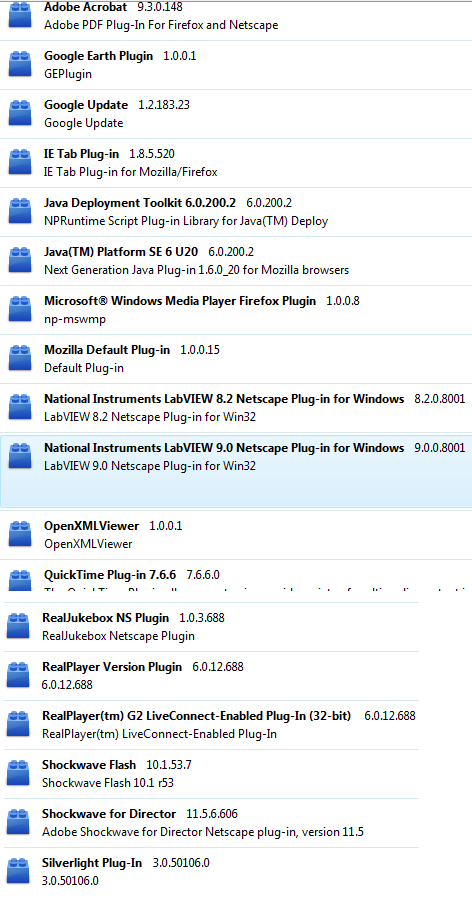
Task: Select RealJukebox NS Plugin title
Action: tap(106, 618)
